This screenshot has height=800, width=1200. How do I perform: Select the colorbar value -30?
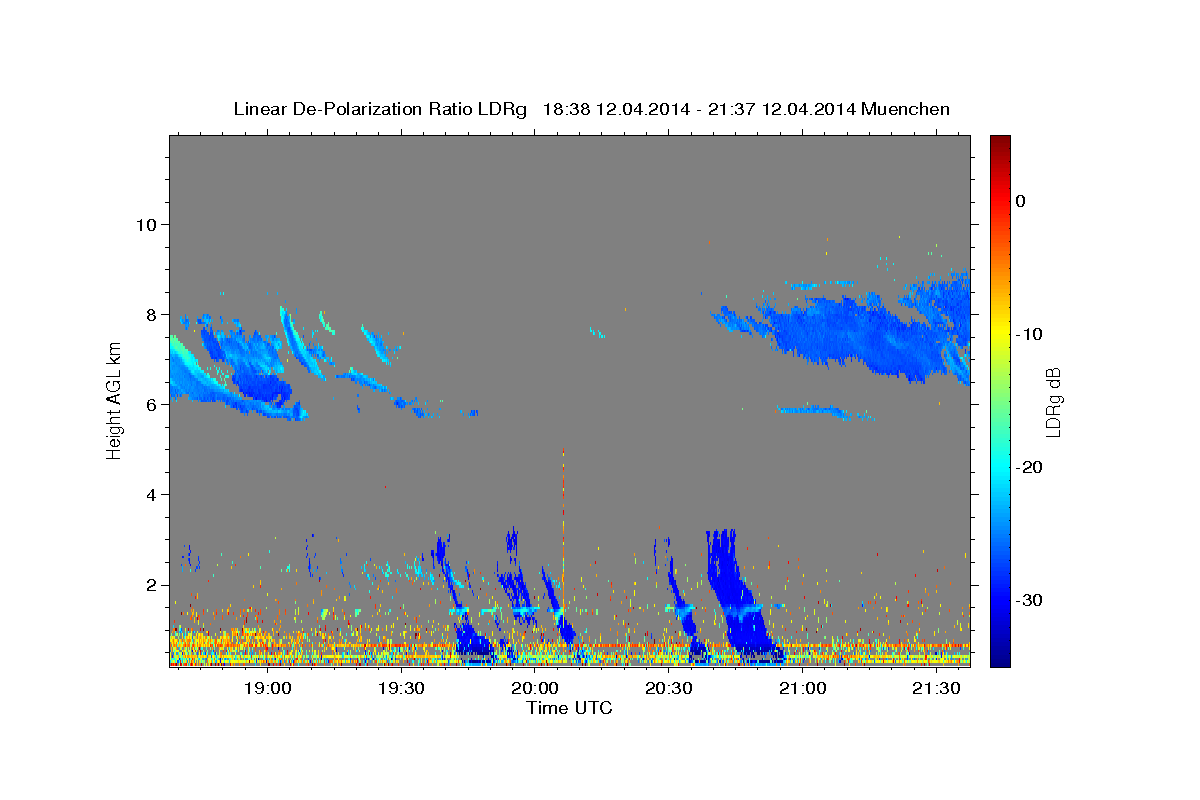click(1030, 600)
